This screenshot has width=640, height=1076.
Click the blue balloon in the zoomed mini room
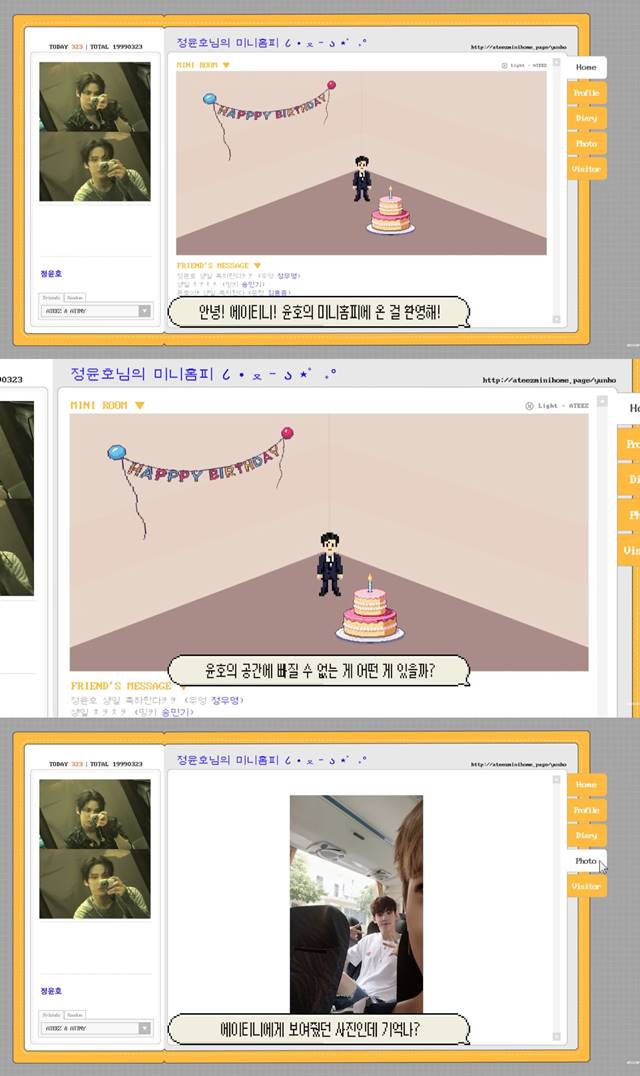click(x=118, y=453)
